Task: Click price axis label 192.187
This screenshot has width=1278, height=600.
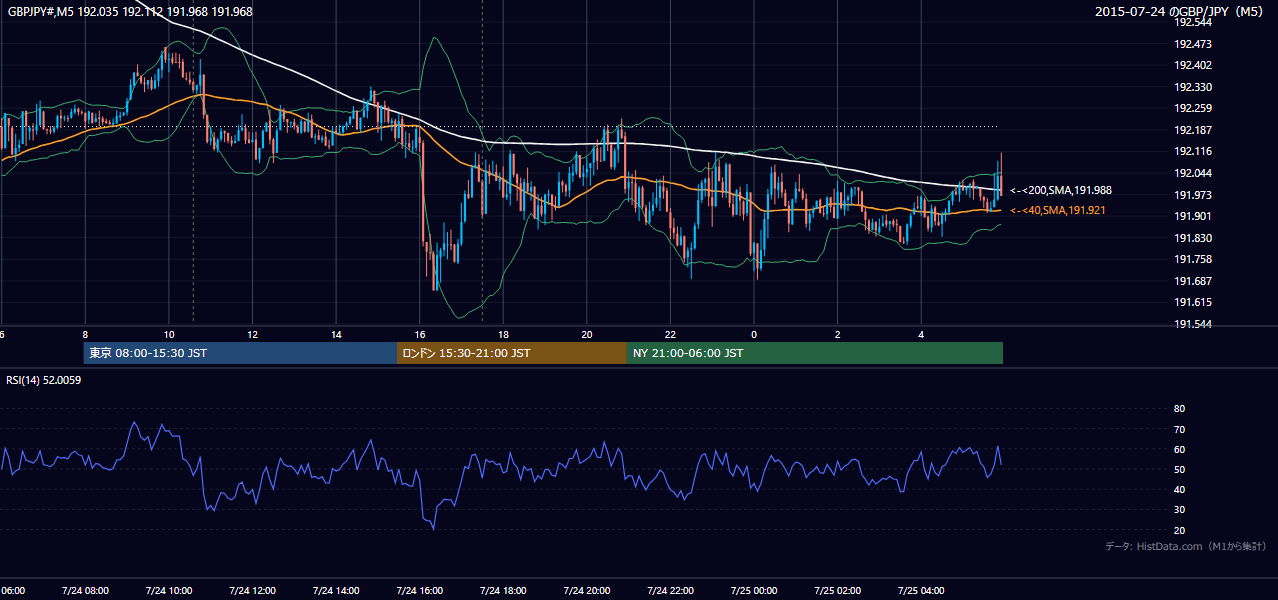Action: tap(1192, 130)
